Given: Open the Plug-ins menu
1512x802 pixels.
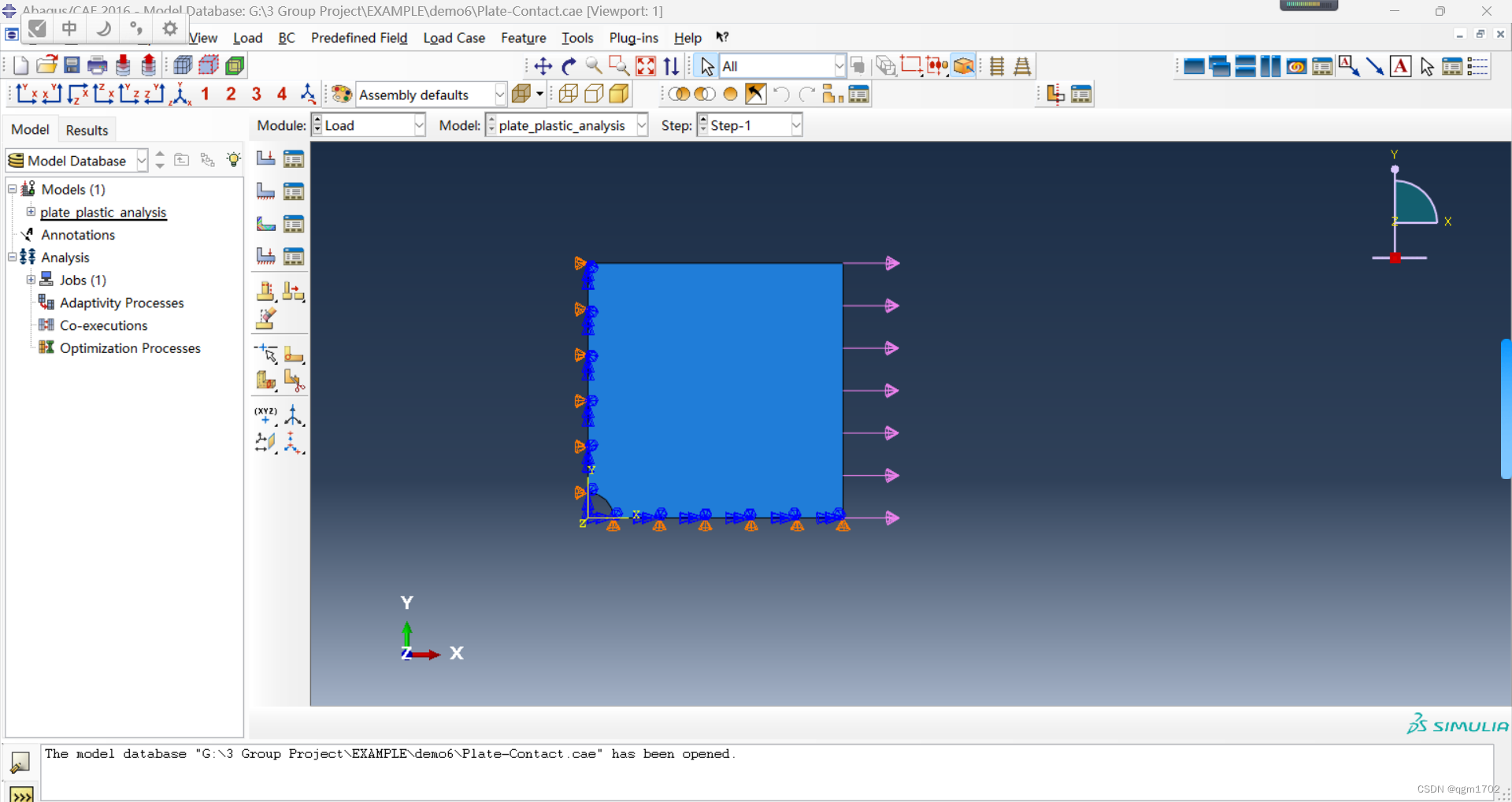Looking at the screenshot, I should [633, 38].
